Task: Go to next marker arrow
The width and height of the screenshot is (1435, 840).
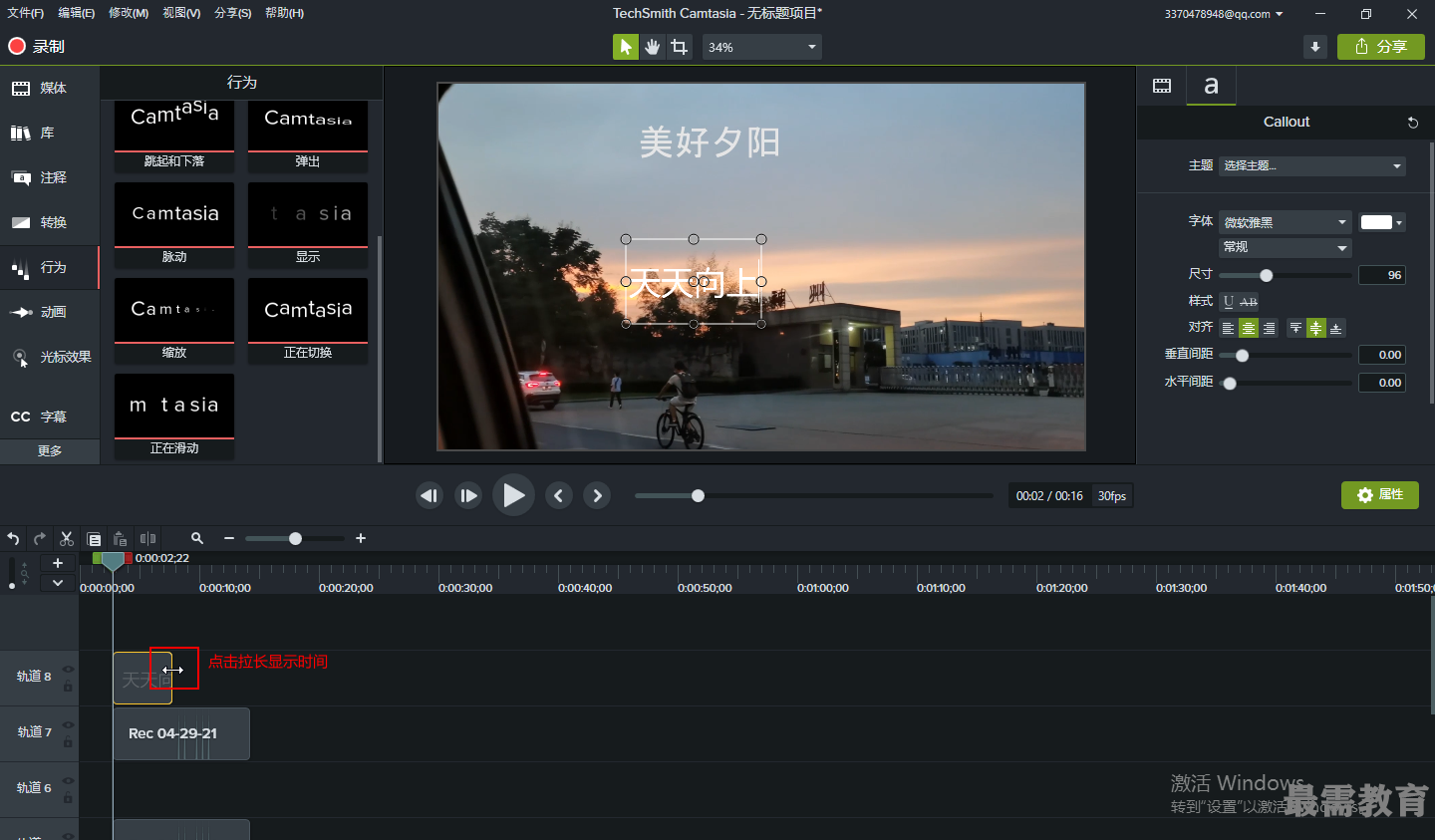Action: tap(597, 495)
